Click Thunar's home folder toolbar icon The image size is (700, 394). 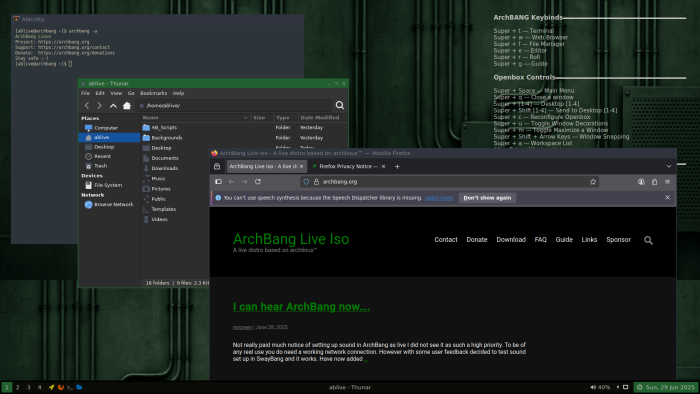(127, 106)
